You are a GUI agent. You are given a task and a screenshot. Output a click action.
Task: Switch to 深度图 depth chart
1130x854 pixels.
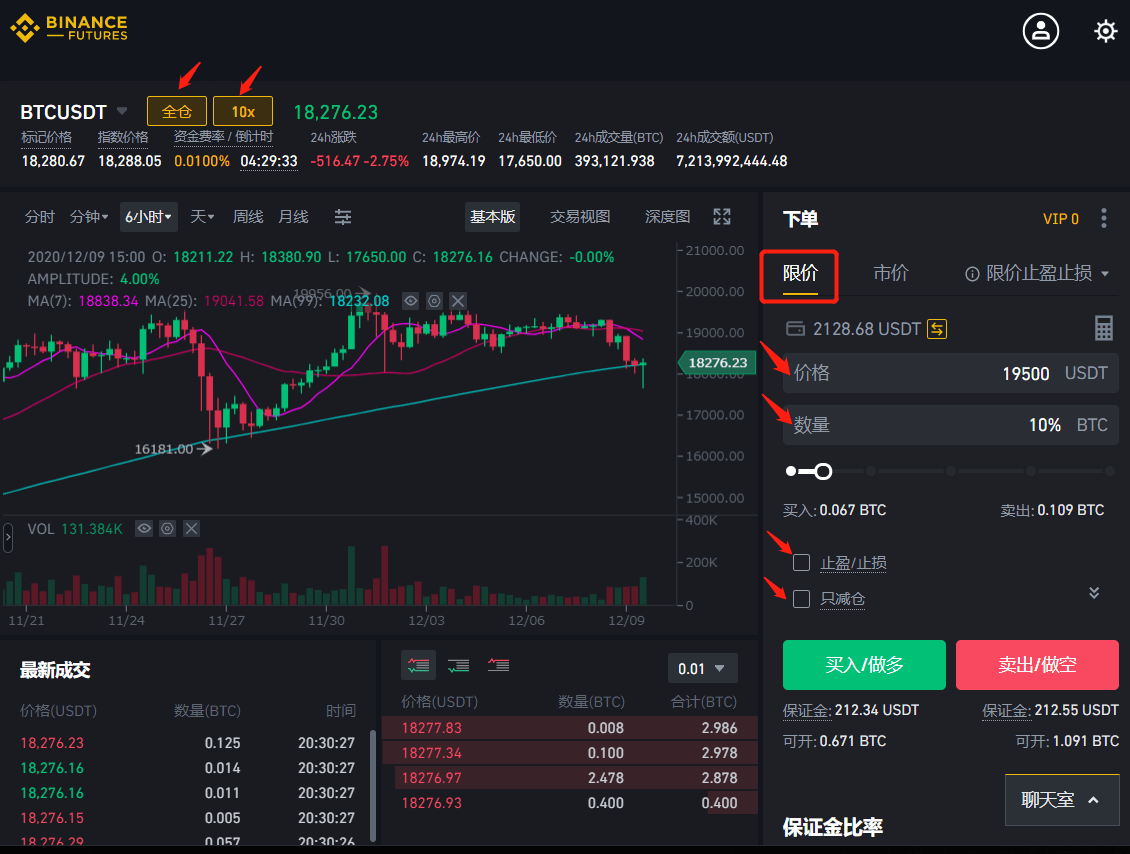point(667,217)
